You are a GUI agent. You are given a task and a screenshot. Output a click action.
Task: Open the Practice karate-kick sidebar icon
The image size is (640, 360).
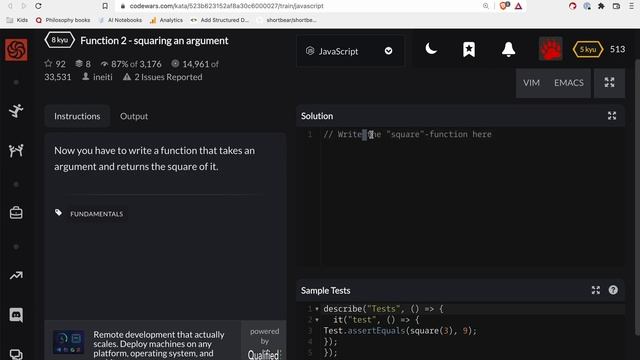(x=16, y=111)
